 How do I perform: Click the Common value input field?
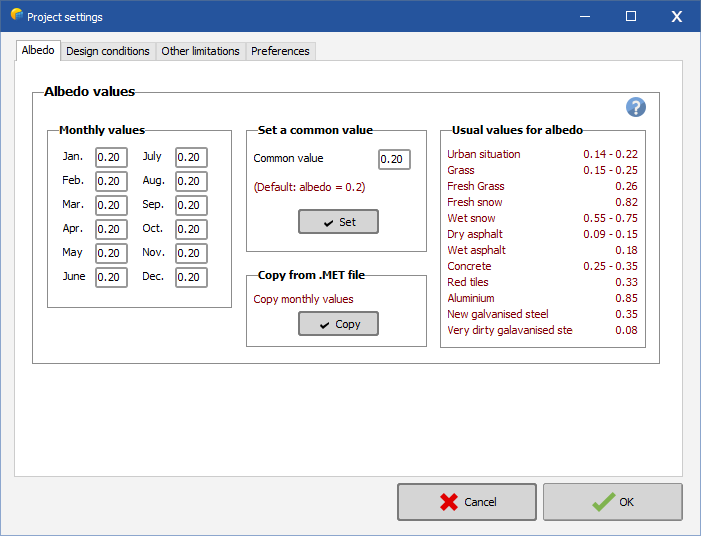click(394, 159)
